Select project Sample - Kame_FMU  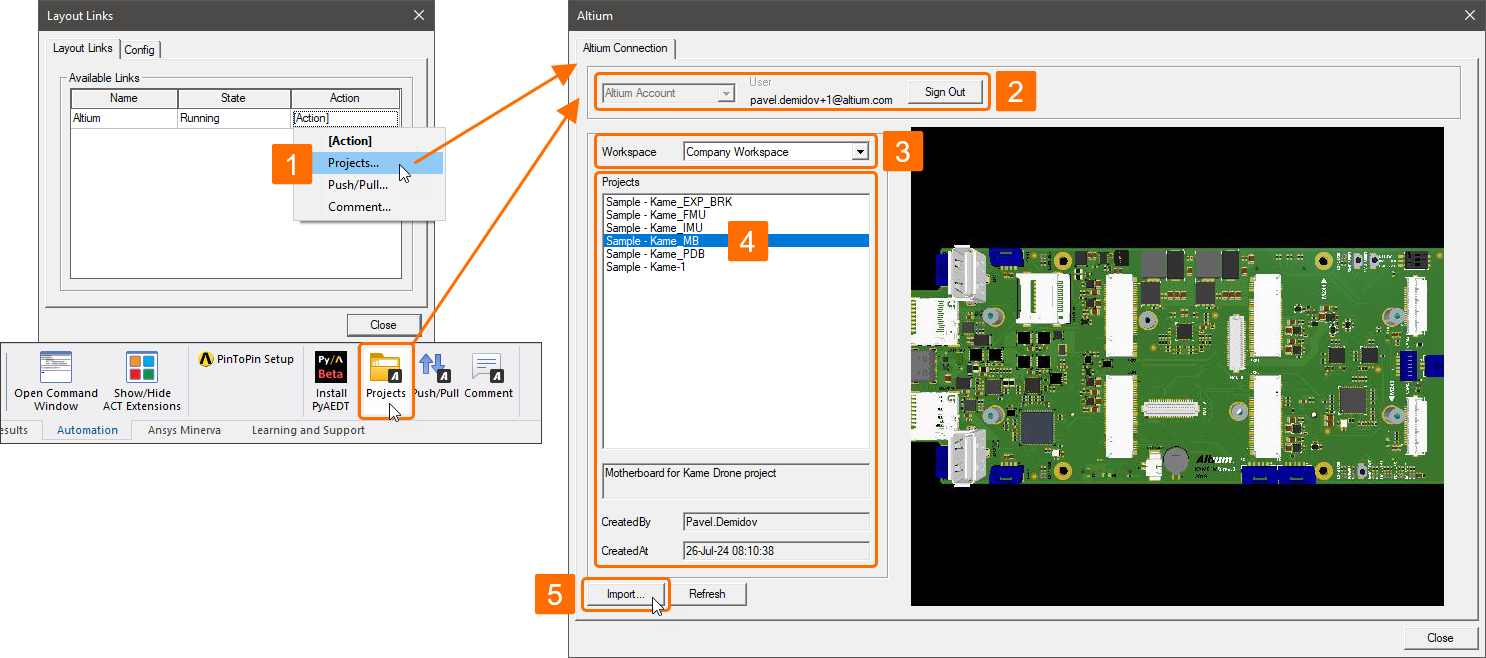tap(736, 215)
